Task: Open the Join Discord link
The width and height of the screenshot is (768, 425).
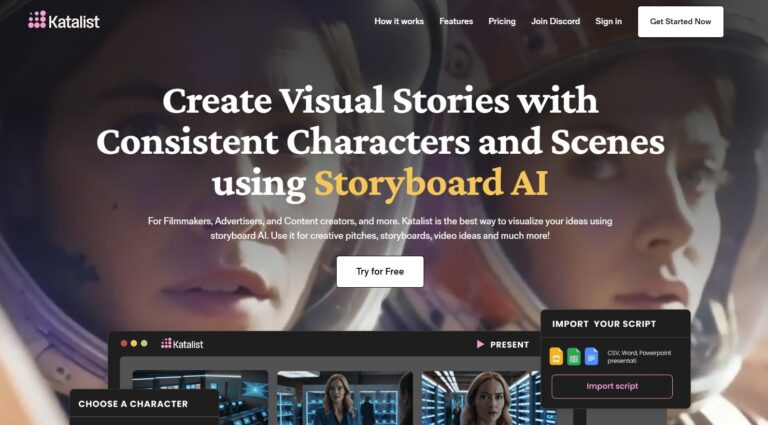Action: [555, 21]
